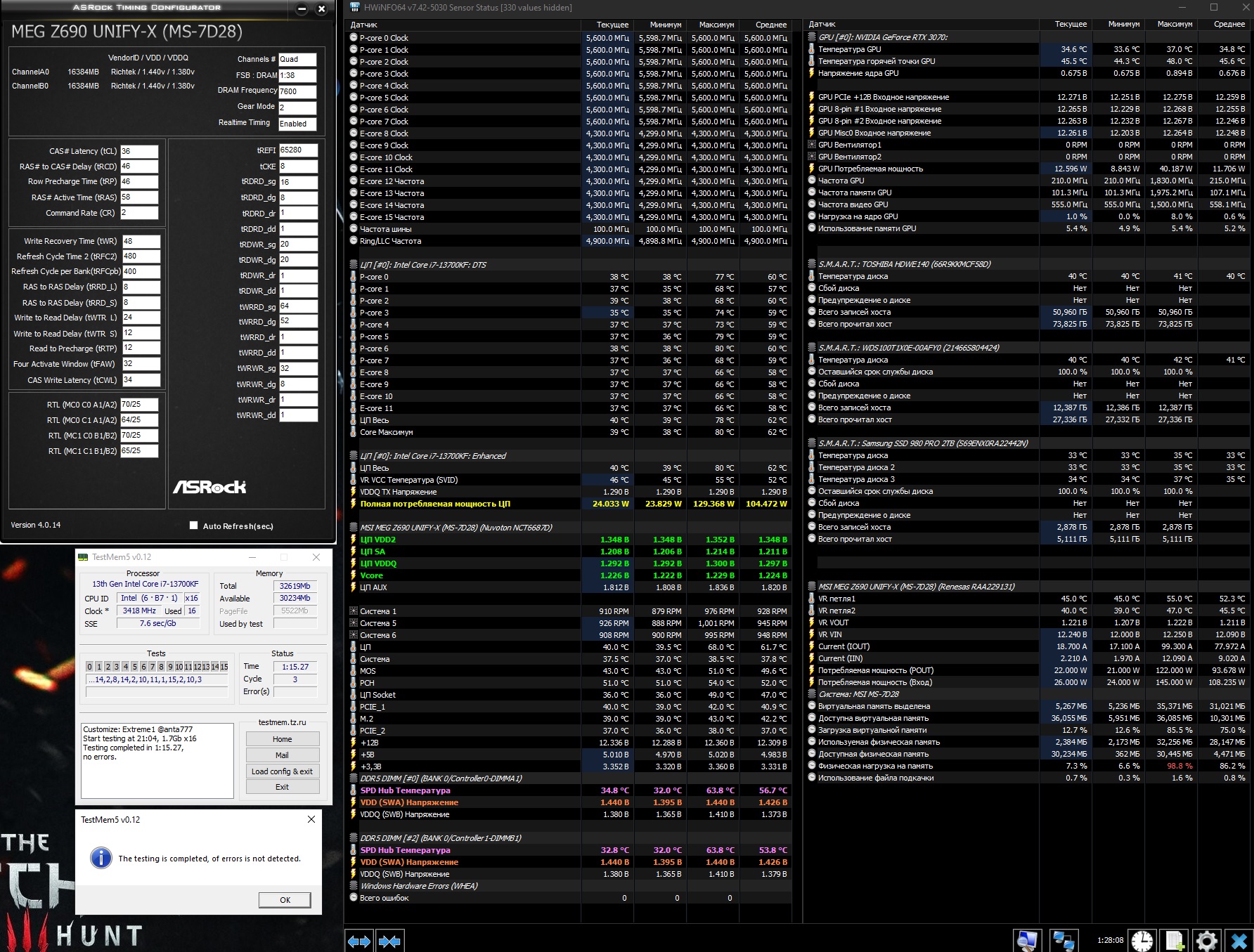The width and height of the screenshot is (1254, 952).
Task: Click the Датчик column header in the right pane
Action: (x=922, y=24)
